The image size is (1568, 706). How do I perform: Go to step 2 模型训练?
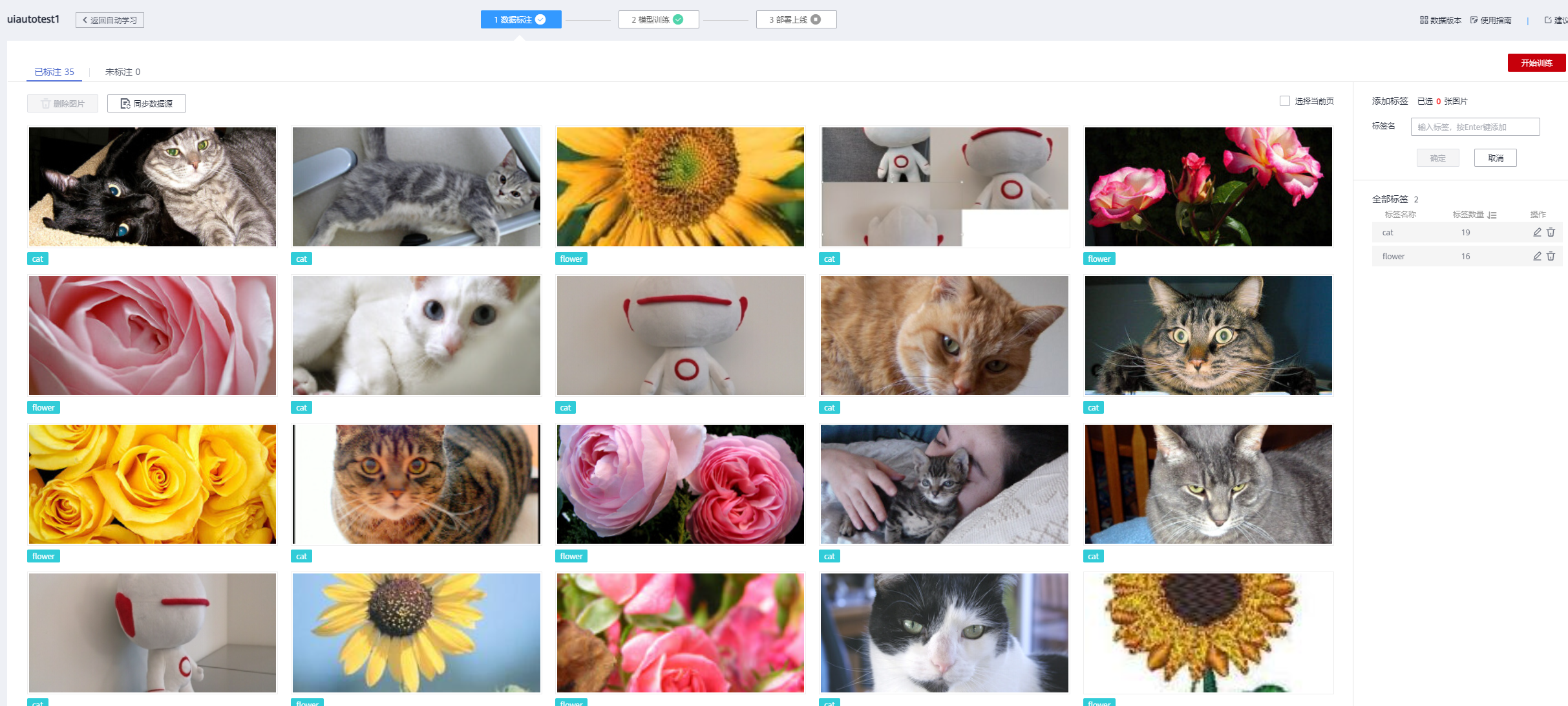pyautogui.click(x=658, y=19)
